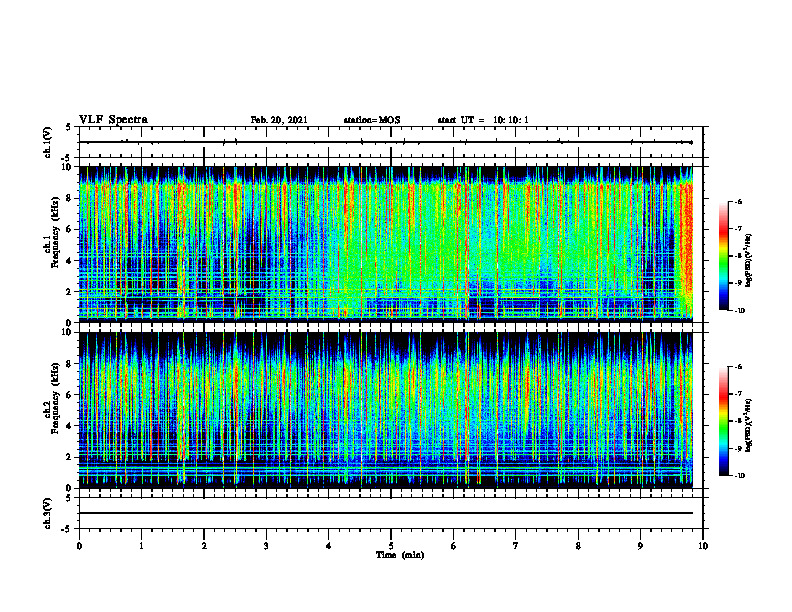Click time-axis tick label "9"
This screenshot has height=612, width=792.
[640, 546]
